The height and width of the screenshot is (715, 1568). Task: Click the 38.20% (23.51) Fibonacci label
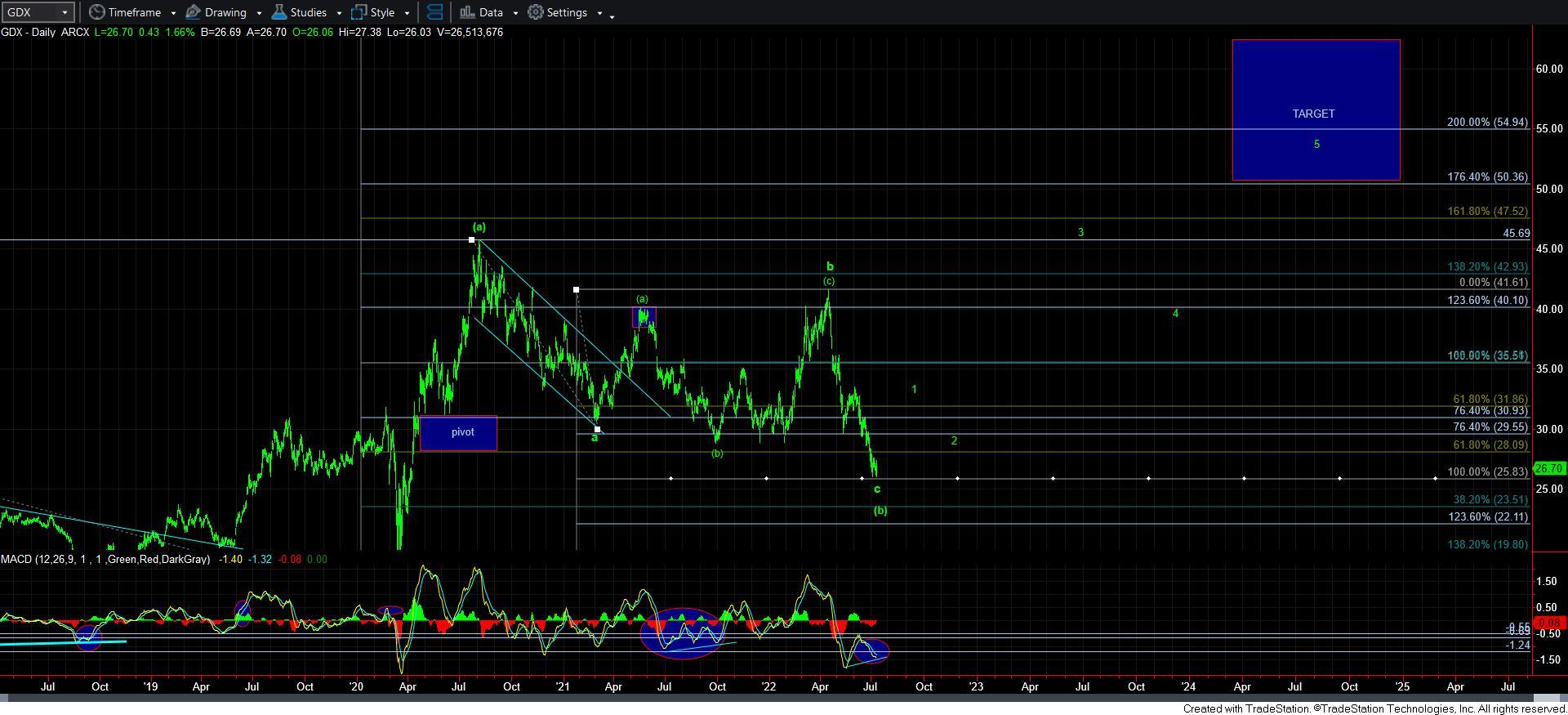[1490, 499]
